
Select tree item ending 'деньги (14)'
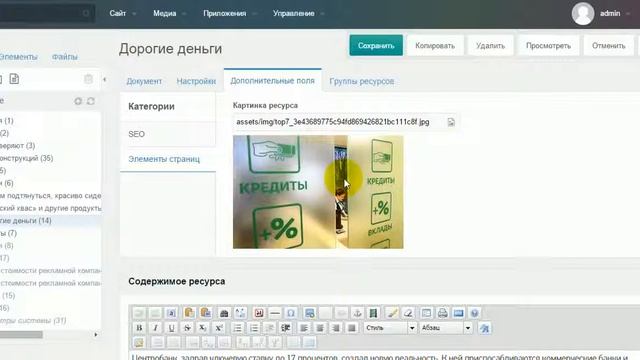click(25, 221)
